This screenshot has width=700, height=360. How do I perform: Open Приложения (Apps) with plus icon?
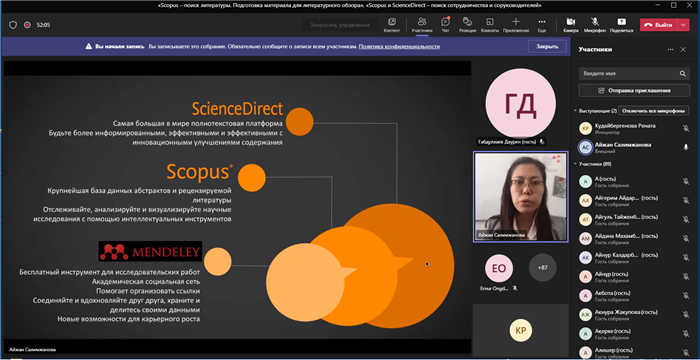pos(516,25)
